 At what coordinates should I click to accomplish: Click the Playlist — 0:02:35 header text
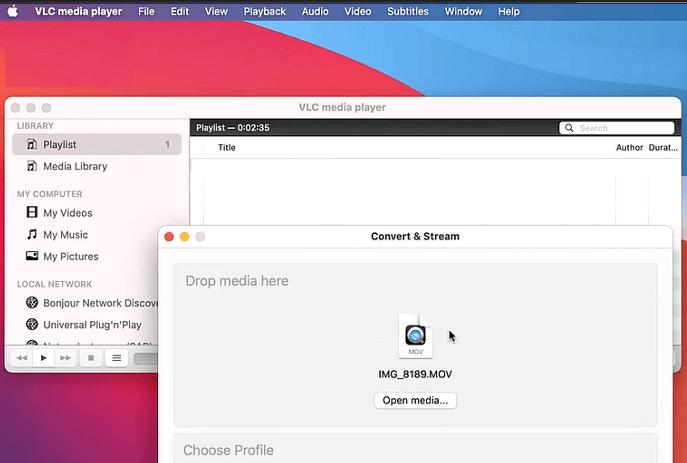pyautogui.click(x=233, y=127)
